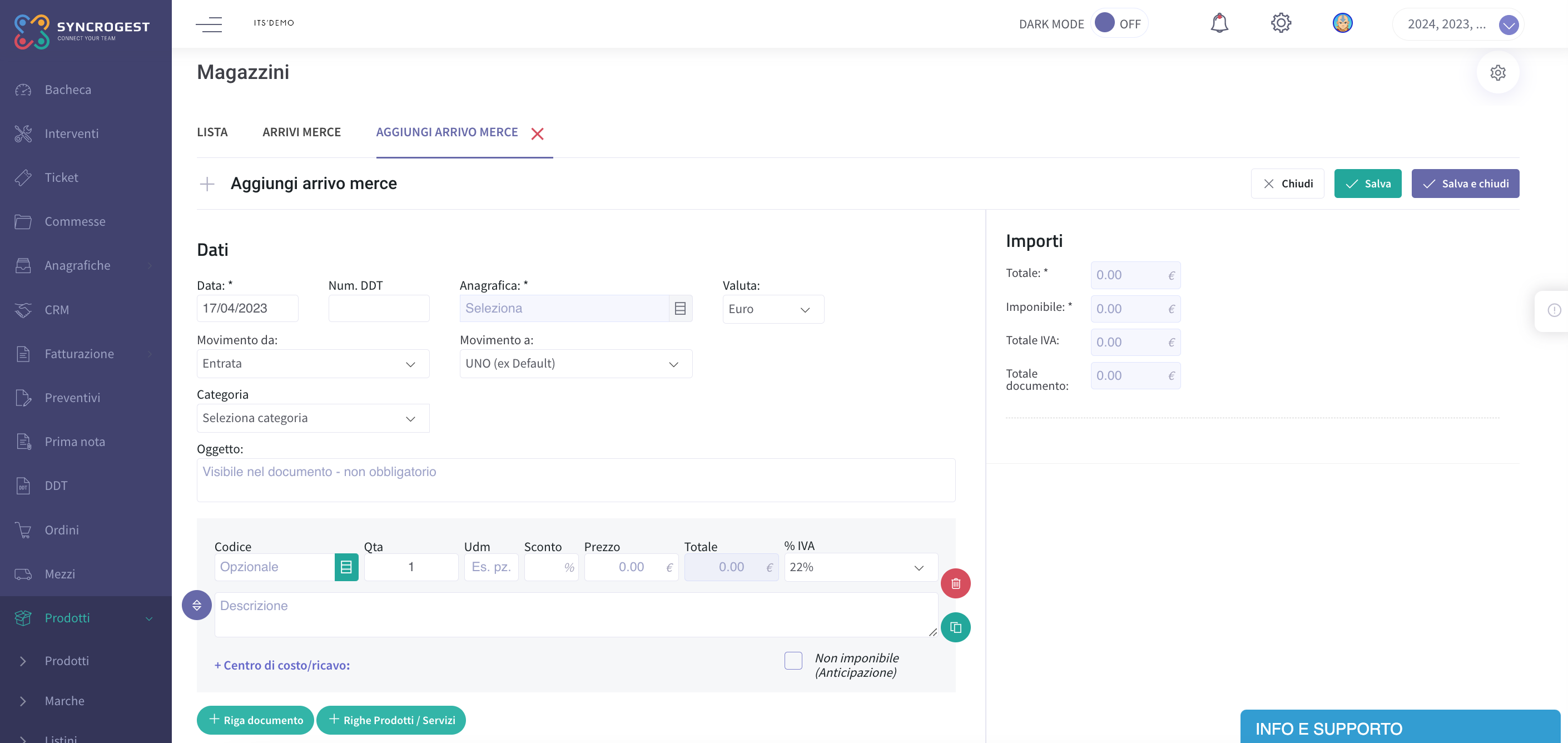The height and width of the screenshot is (743, 1568).
Task: Add Righe Prodotti / Servizi
Action: coord(391,720)
